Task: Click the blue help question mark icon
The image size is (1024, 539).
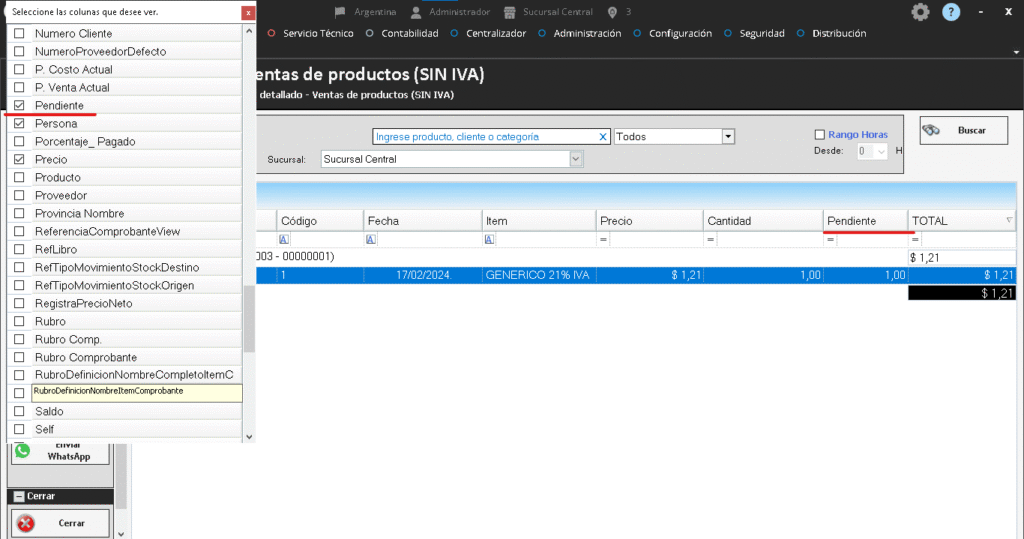Action: [x=951, y=12]
